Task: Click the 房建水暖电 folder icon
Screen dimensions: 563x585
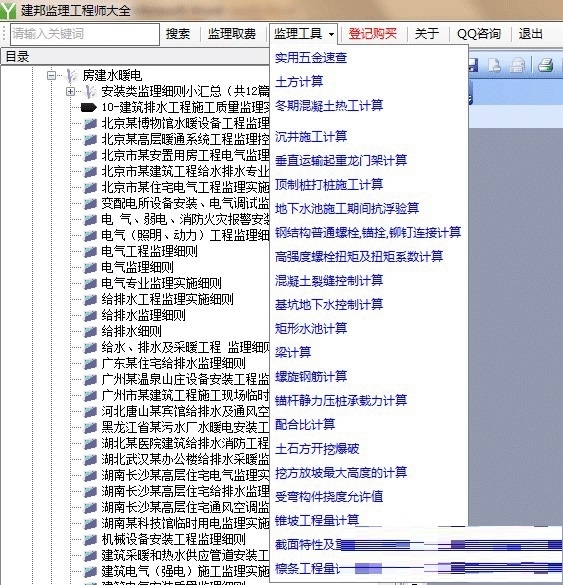Action: tap(71, 75)
